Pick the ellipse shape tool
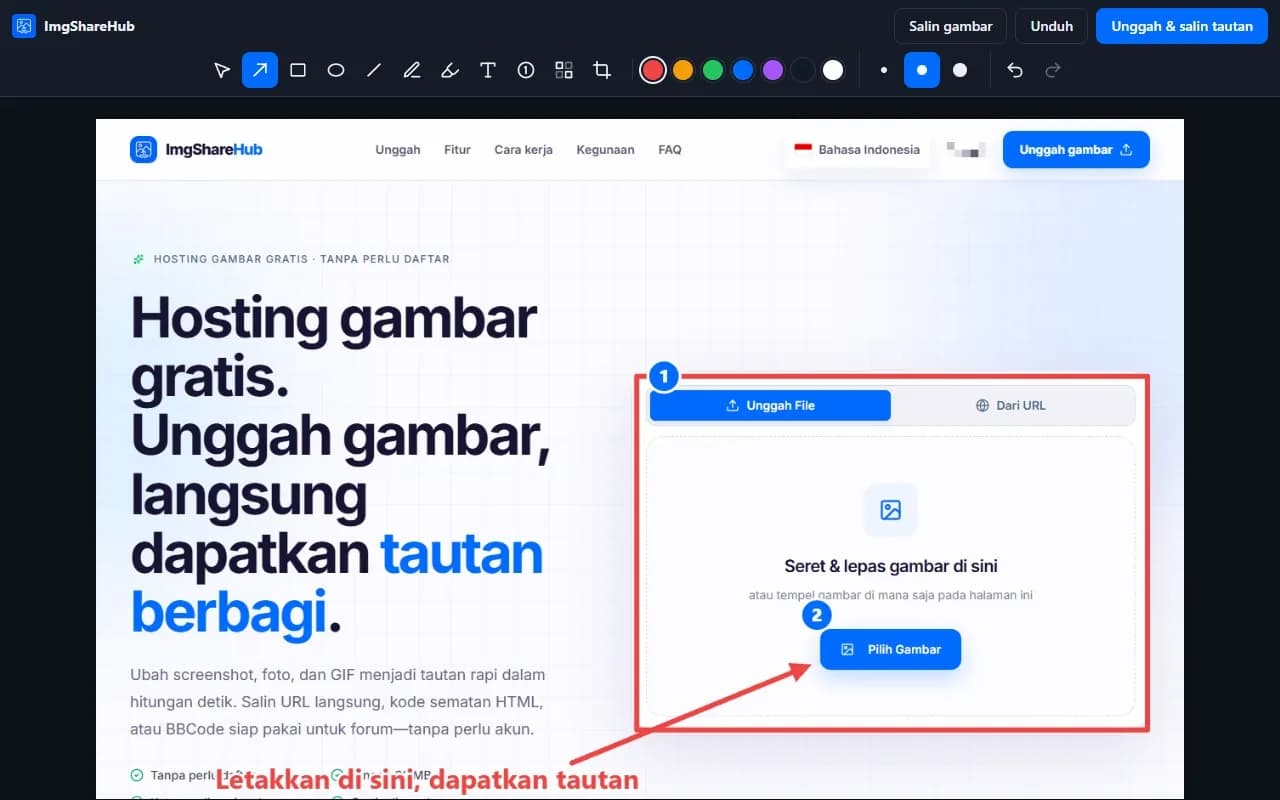1280x800 pixels. (x=336, y=70)
